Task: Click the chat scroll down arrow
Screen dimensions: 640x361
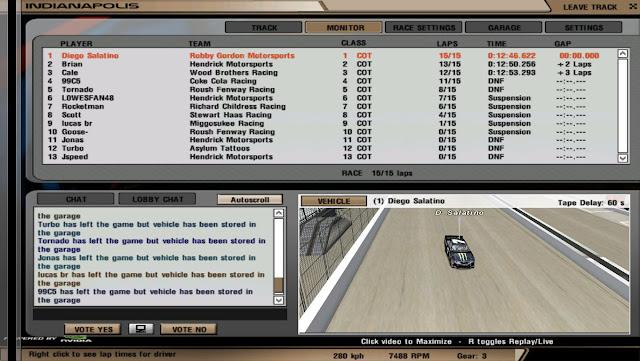Action: tap(278, 300)
